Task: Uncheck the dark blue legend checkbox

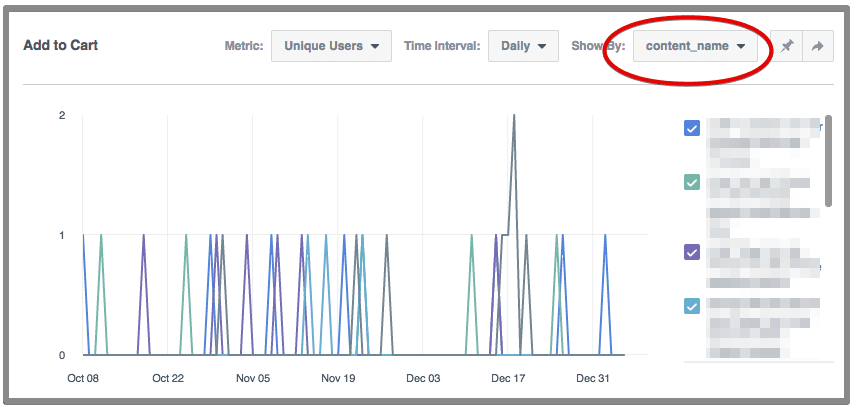Action: pos(692,128)
